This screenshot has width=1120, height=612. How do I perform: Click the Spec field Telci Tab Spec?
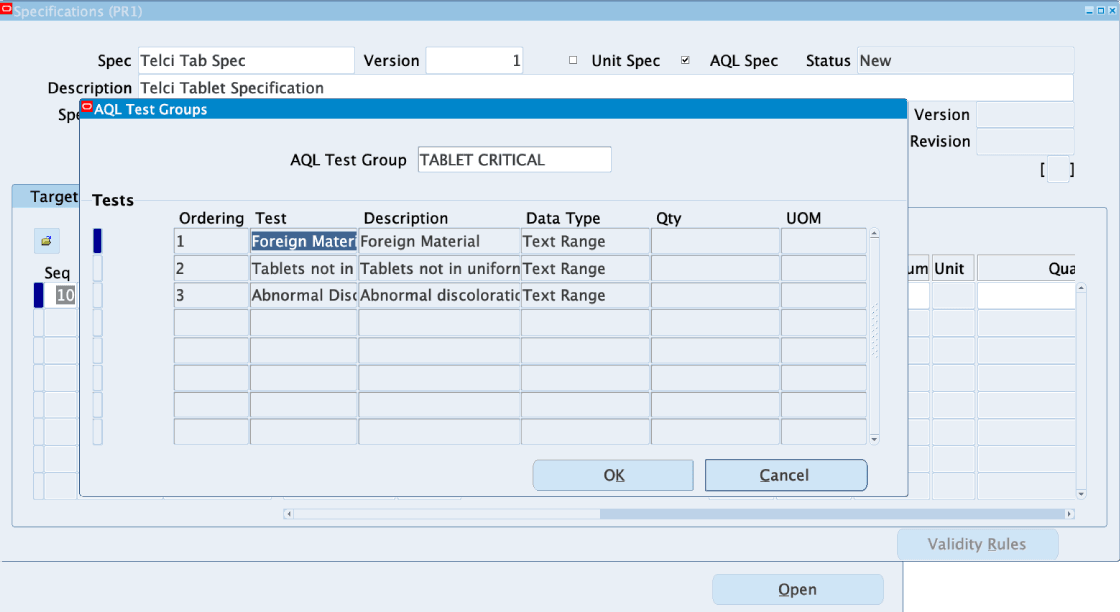pos(246,61)
